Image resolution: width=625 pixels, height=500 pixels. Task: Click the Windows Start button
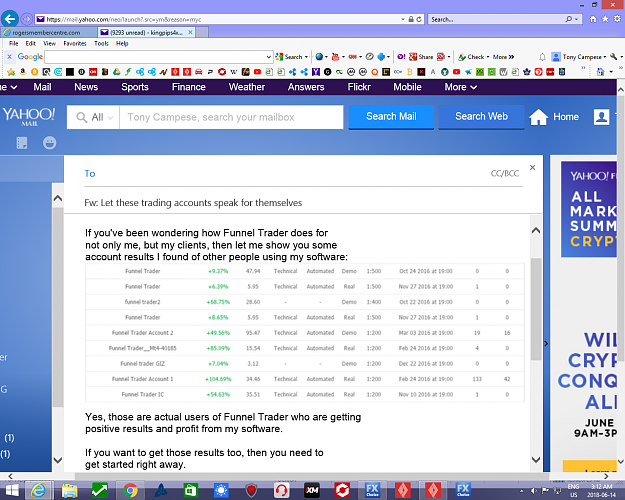point(12,490)
